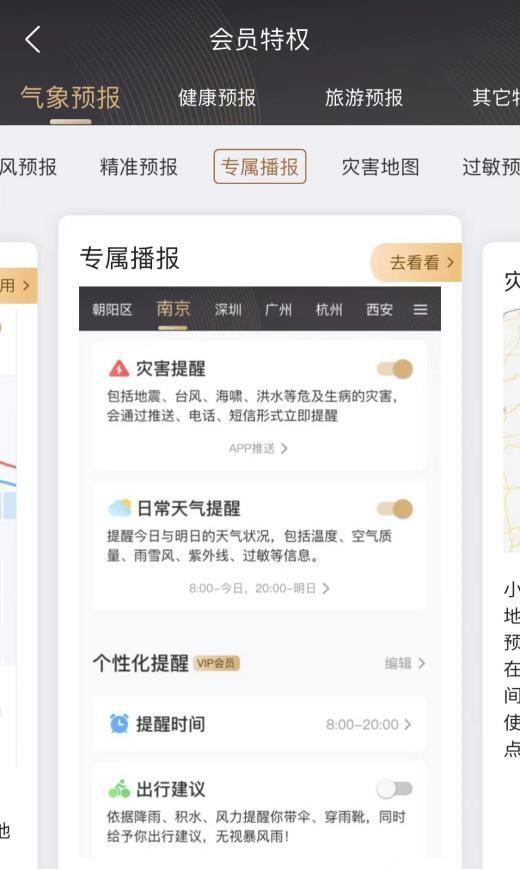The width and height of the screenshot is (520, 869).
Task: Enable the 出行建议 switch
Action: point(395,789)
